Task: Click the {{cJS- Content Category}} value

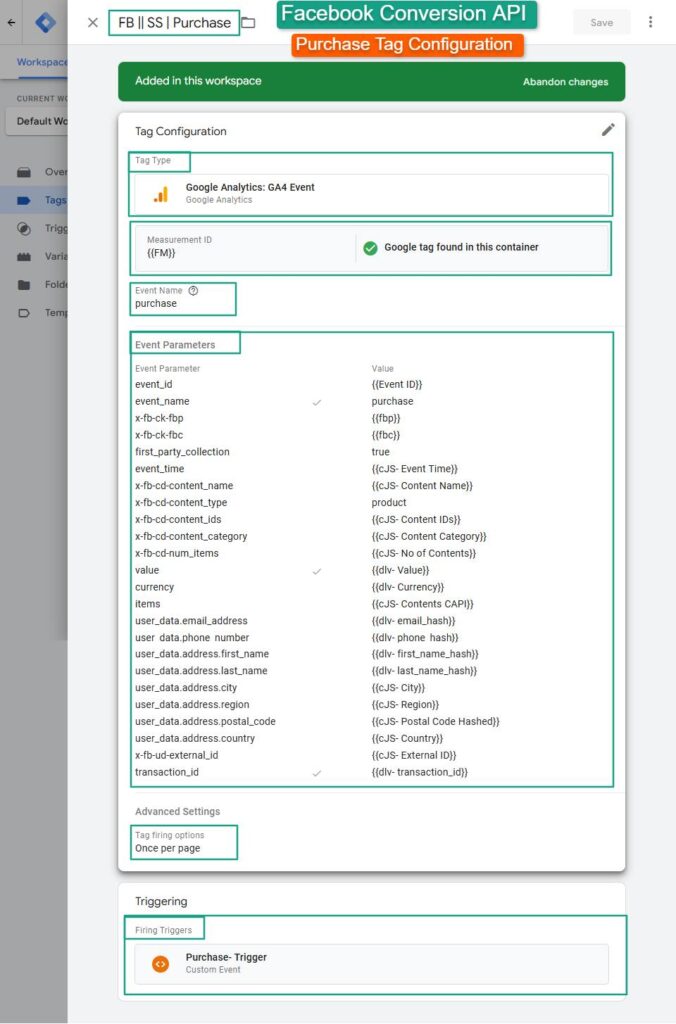Action: pyautogui.click(x=429, y=537)
